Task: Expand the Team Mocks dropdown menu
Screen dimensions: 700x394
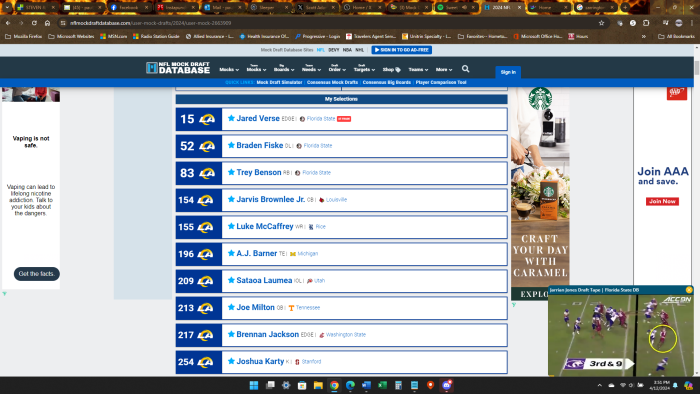Action: click(x=256, y=68)
